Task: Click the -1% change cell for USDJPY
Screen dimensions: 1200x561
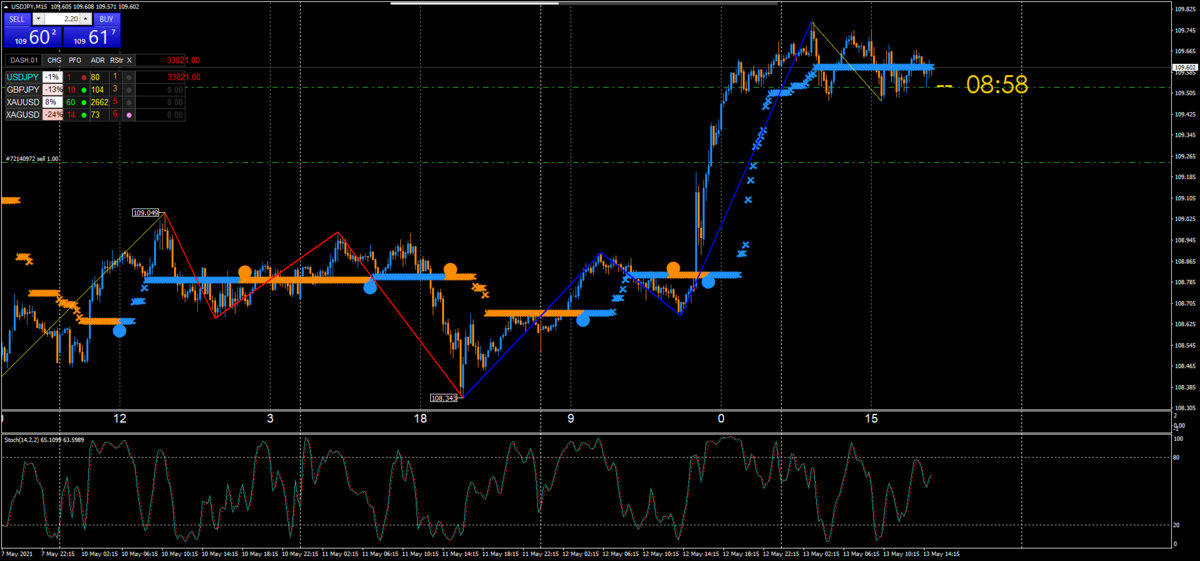Action: (x=52, y=77)
